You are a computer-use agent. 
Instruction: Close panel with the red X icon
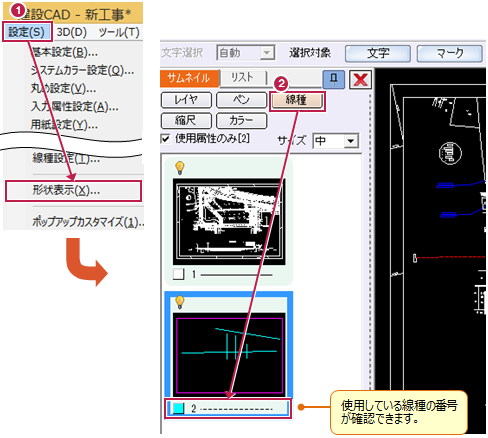point(360,79)
